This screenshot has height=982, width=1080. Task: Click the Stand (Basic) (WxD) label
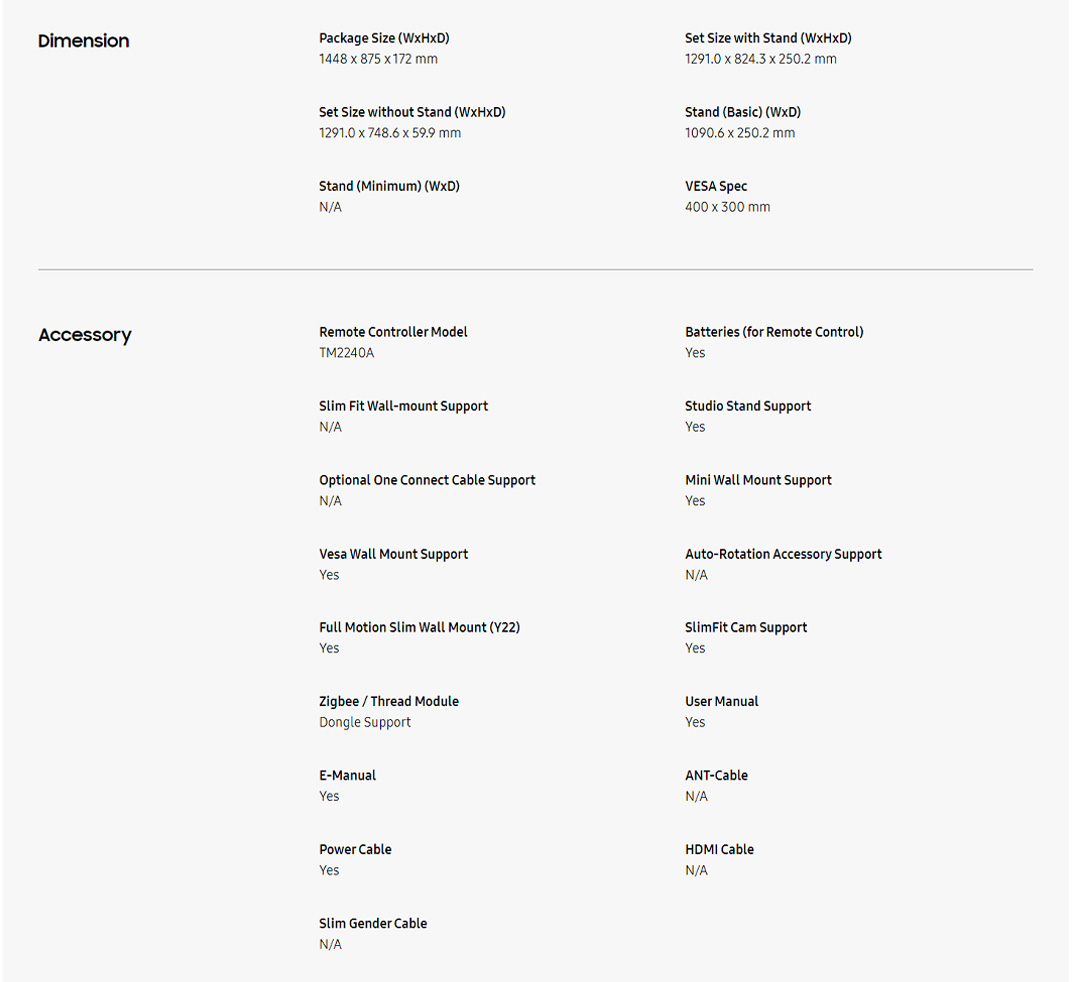coord(743,112)
